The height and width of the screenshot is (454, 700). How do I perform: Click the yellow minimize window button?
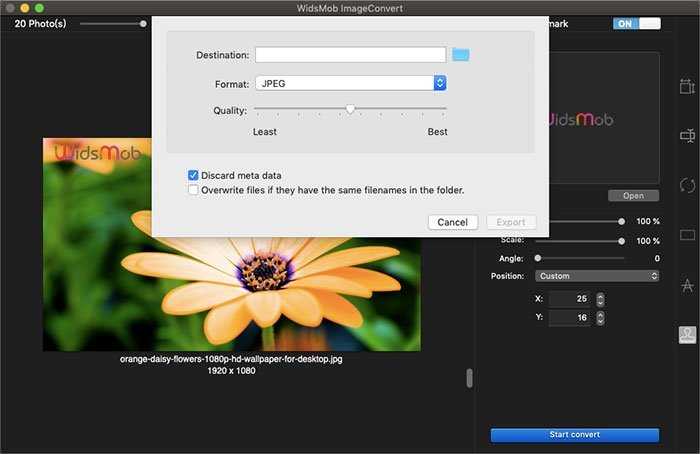pos(25,8)
